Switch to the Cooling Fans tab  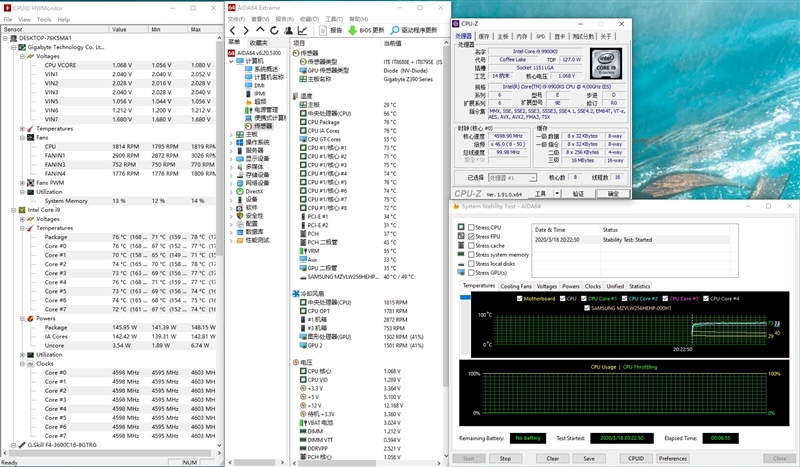tap(516, 286)
